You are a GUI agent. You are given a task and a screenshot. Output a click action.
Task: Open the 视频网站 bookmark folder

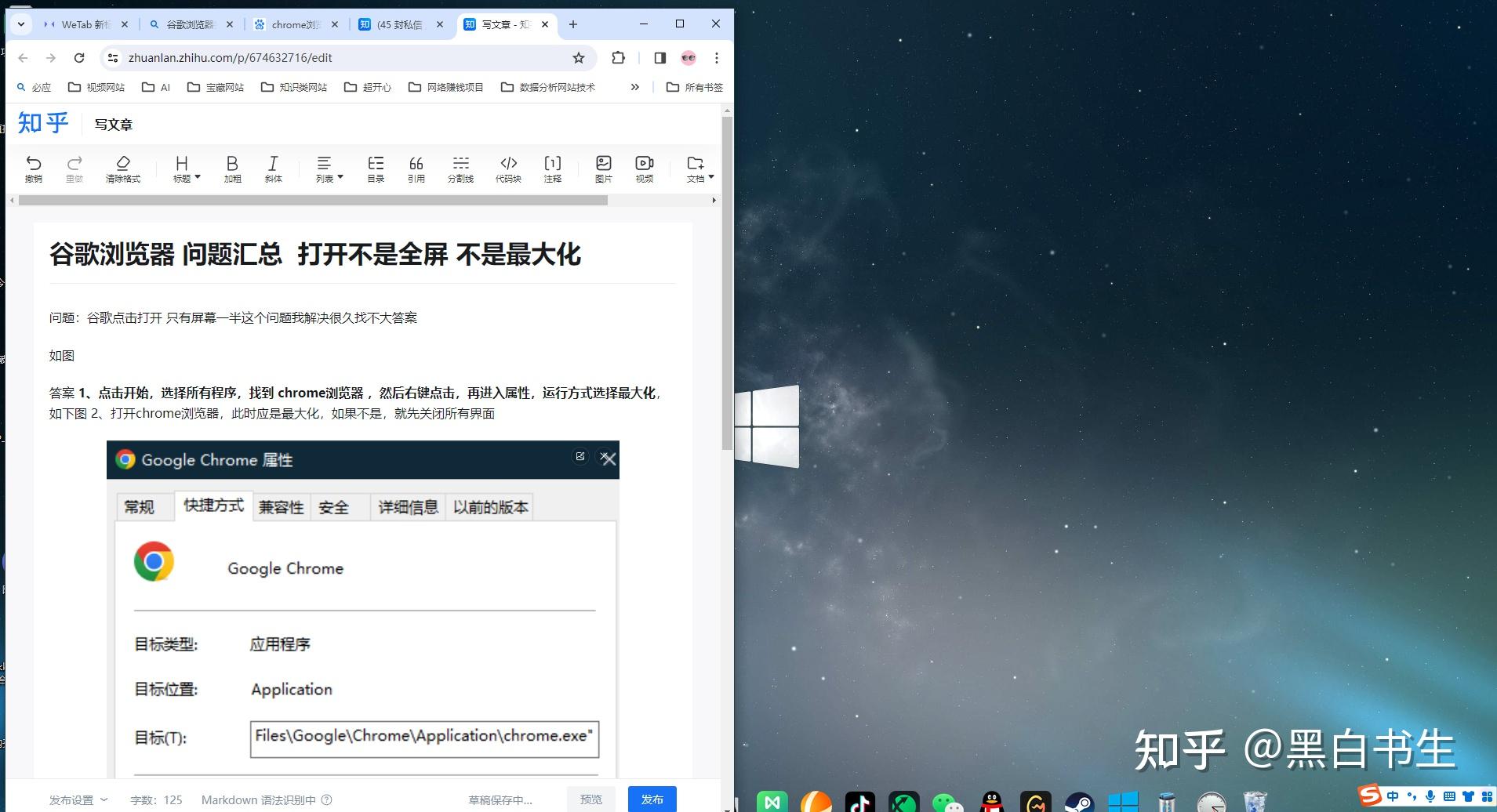[96, 87]
